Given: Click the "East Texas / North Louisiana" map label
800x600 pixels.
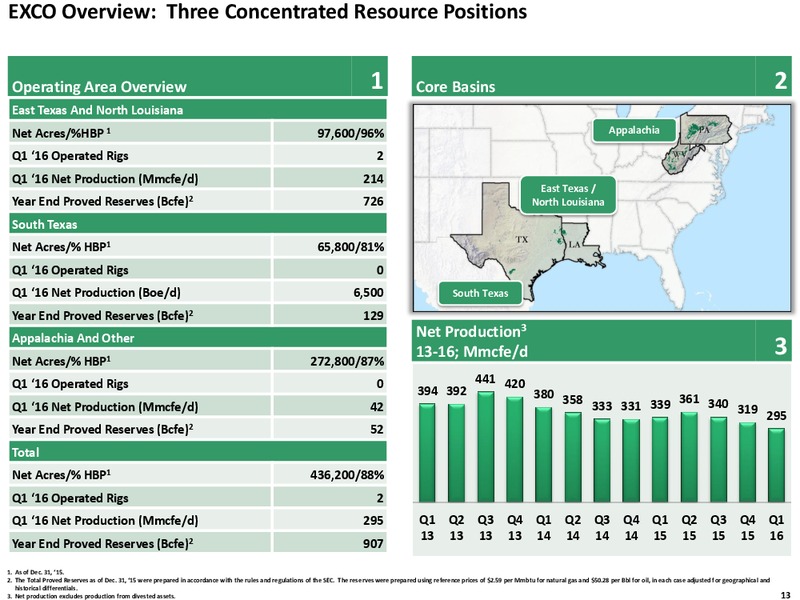Looking at the screenshot, I should 568,195.
